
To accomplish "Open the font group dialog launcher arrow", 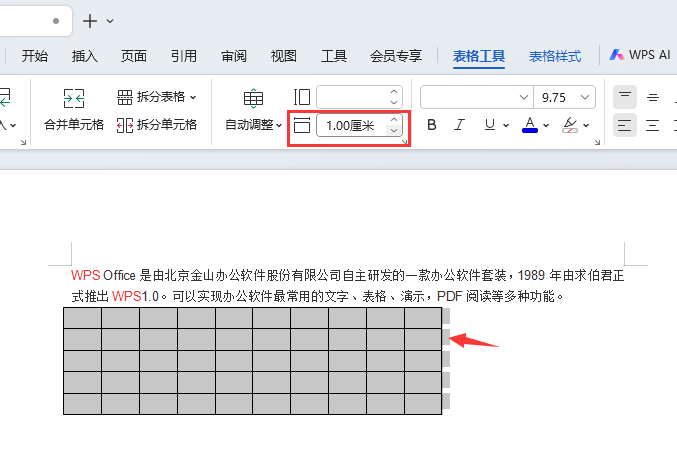I will point(597,142).
